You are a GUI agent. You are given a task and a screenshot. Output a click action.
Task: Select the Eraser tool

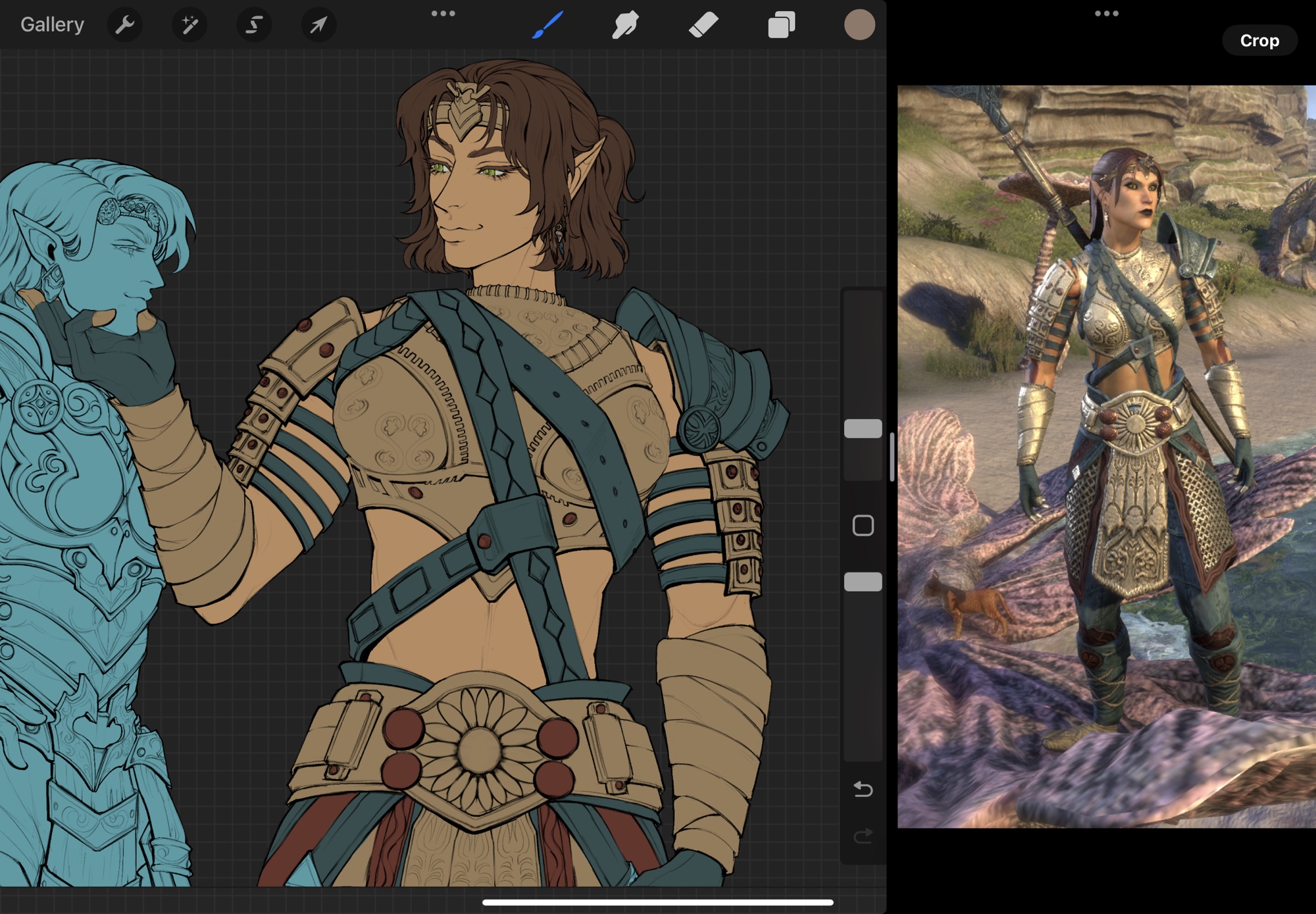(x=703, y=25)
